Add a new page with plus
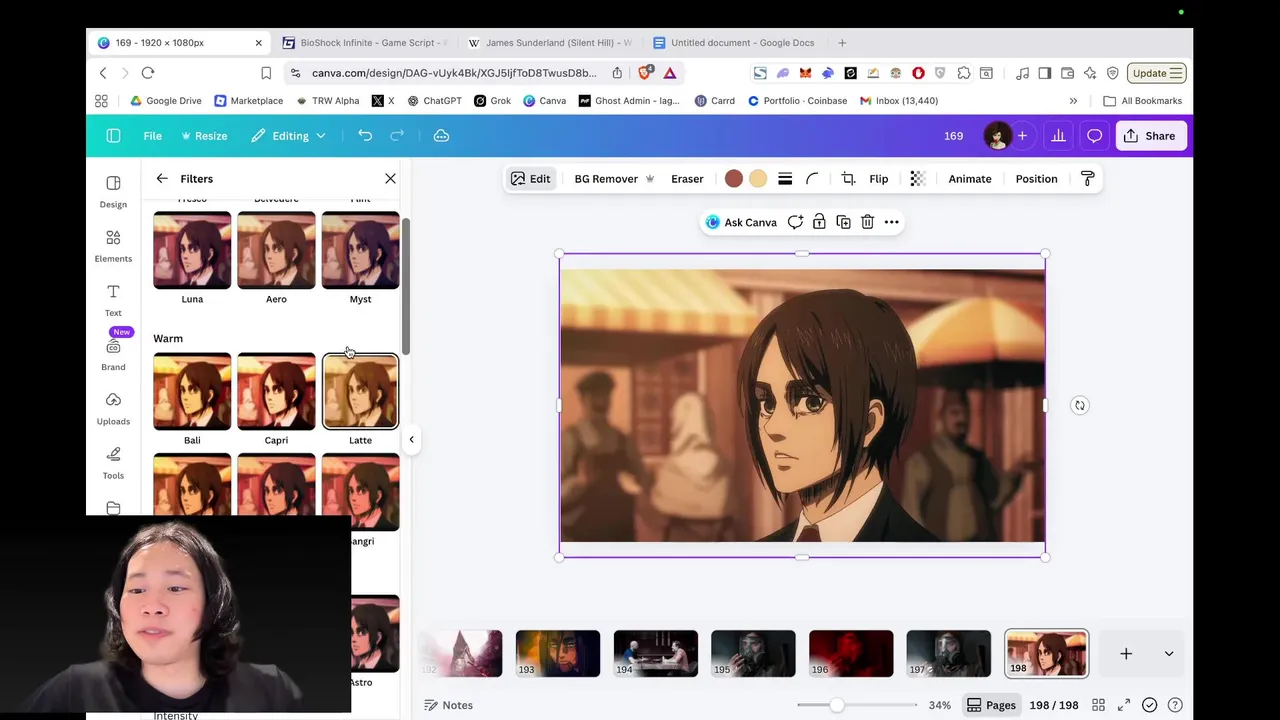 click(1126, 653)
